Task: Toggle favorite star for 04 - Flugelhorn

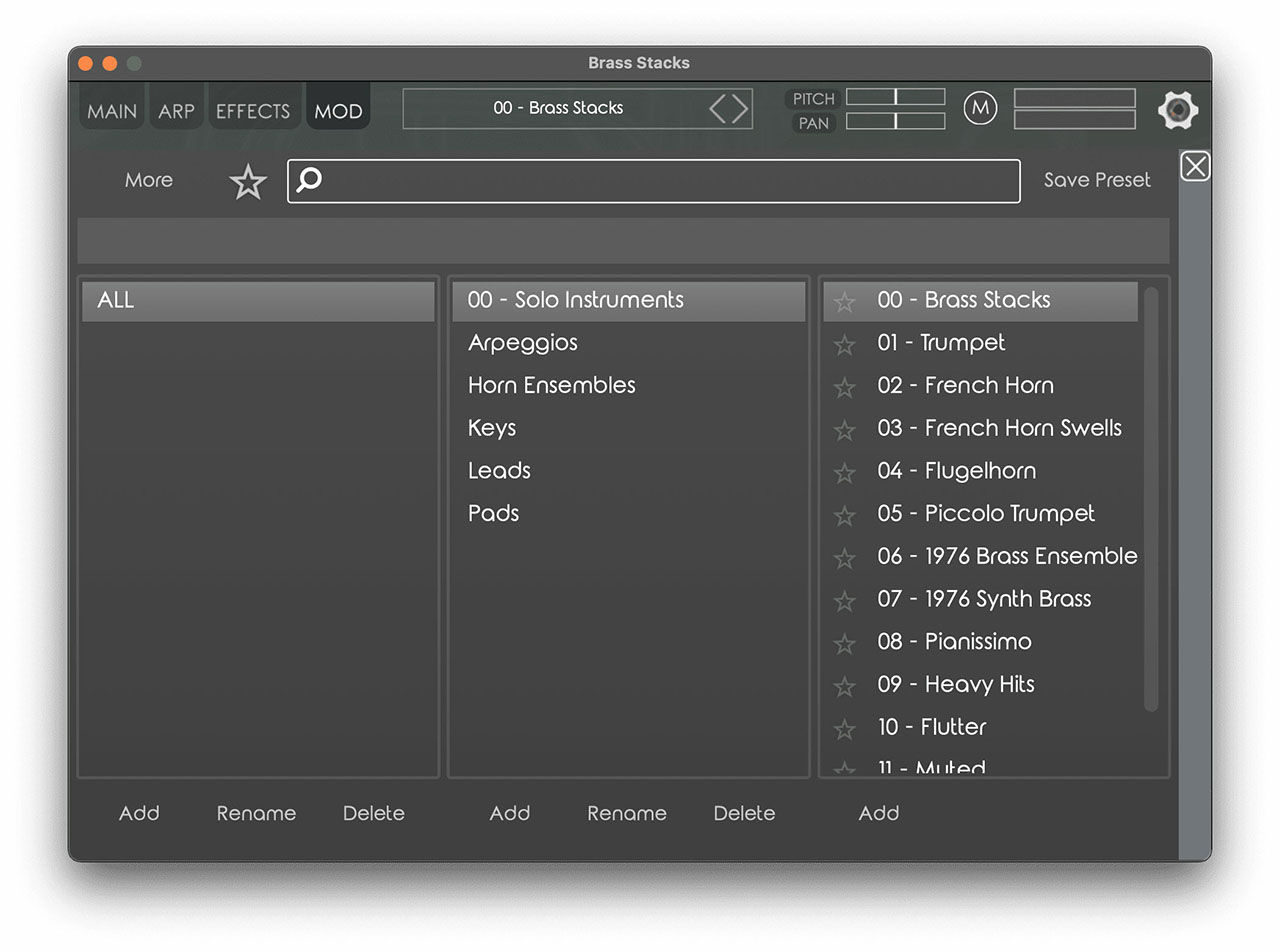Action: 845,473
